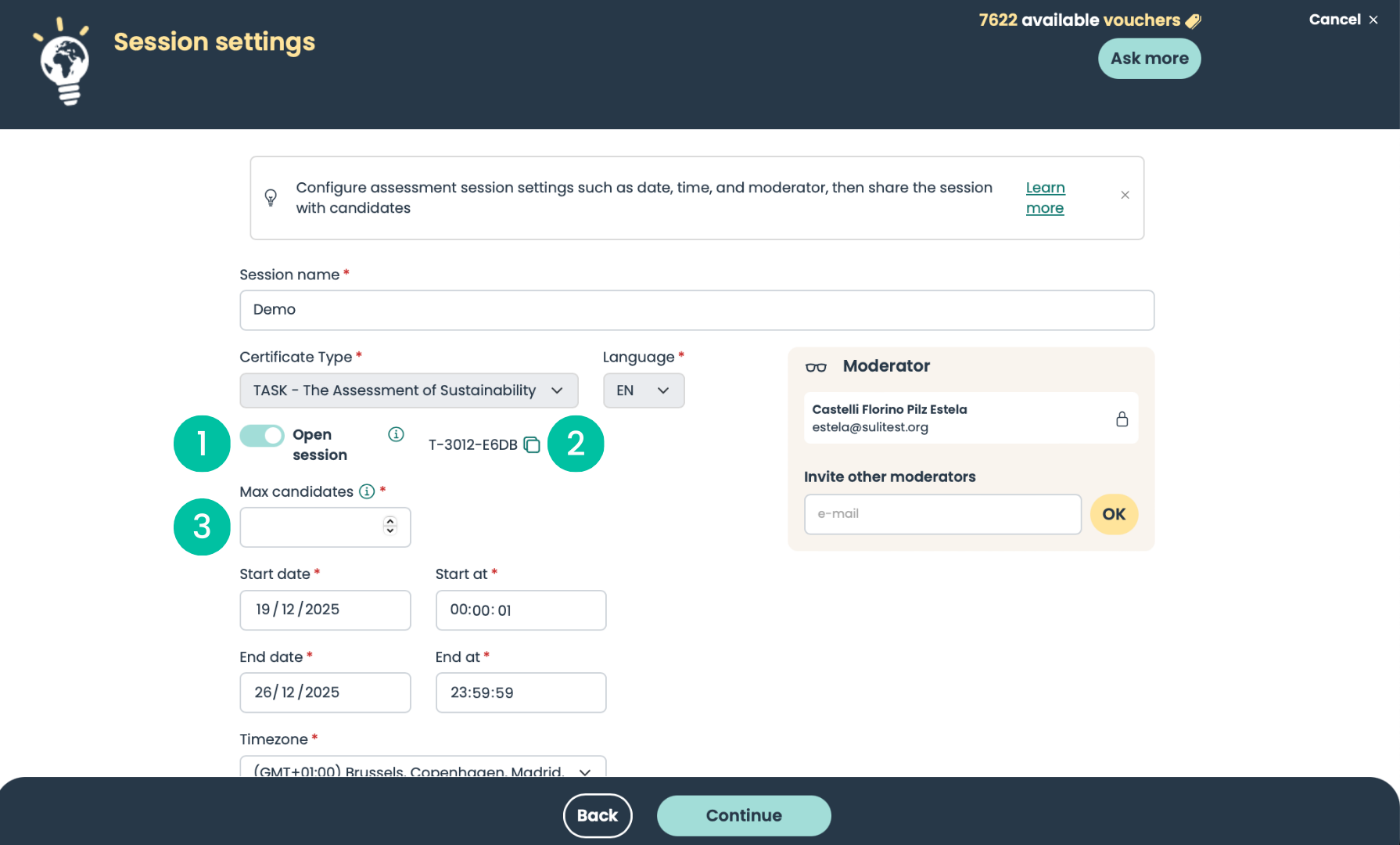Open the Learn more link
The image size is (1400, 845).
click(1045, 198)
